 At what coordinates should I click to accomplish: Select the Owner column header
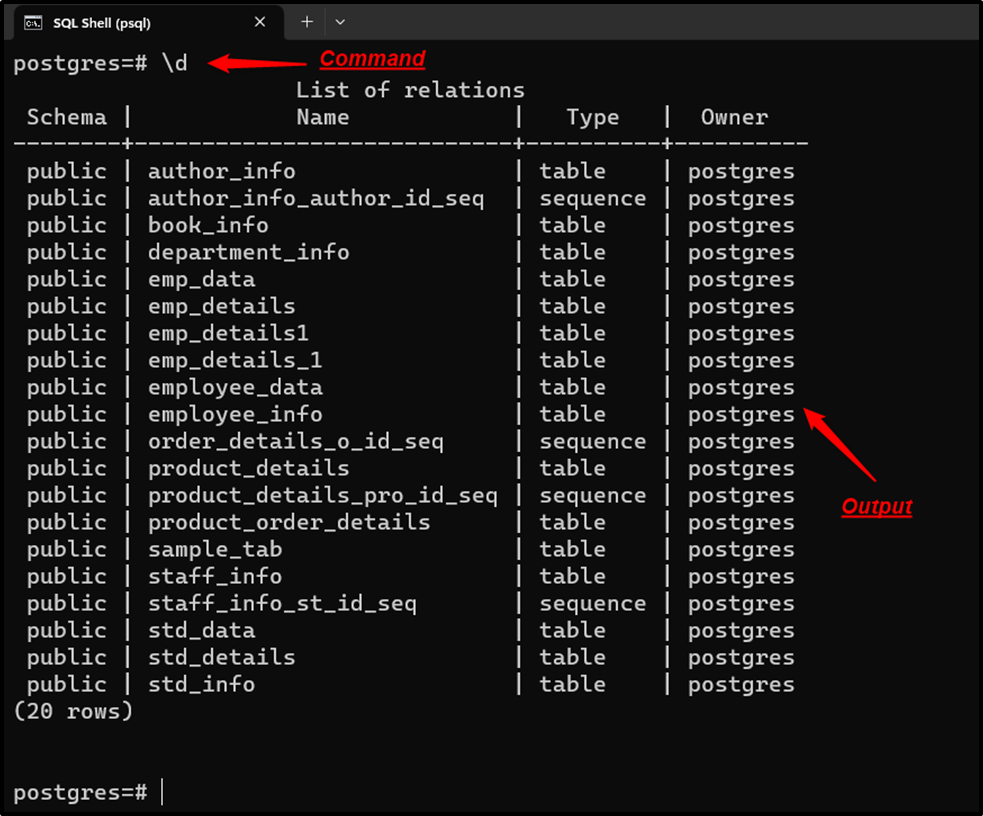[x=734, y=117]
